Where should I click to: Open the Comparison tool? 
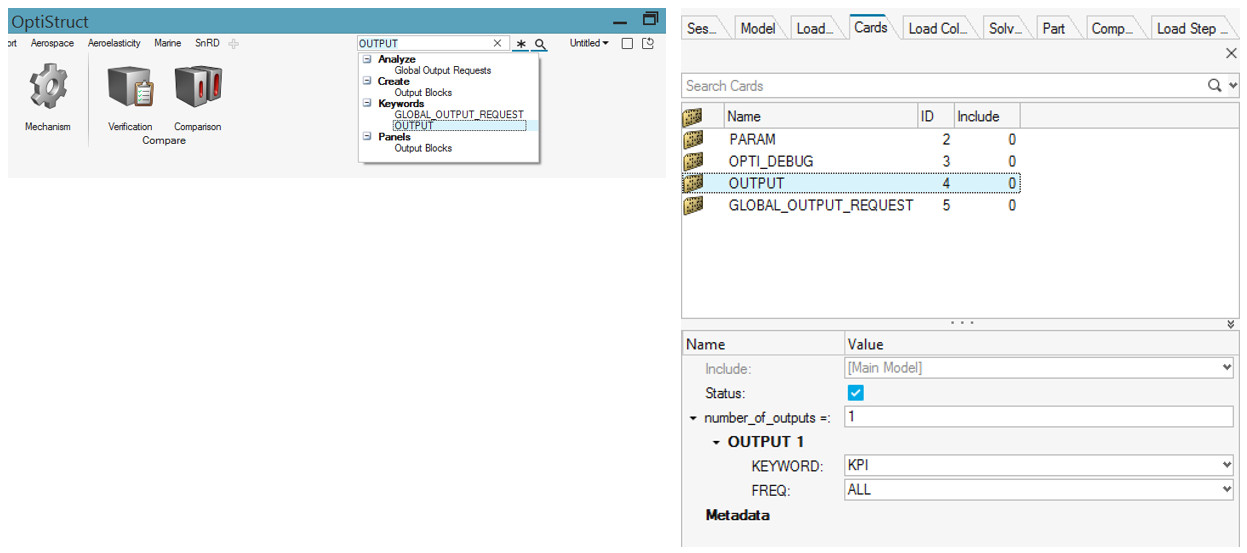197,89
